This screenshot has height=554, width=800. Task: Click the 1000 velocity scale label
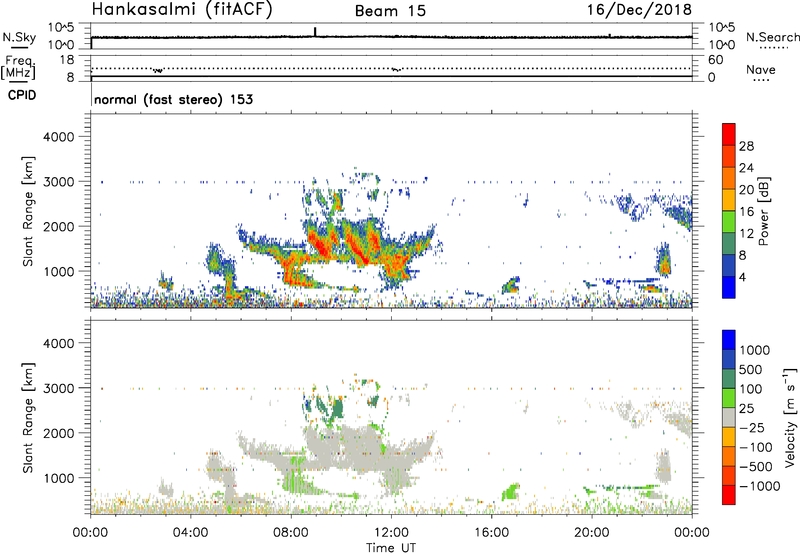point(755,350)
